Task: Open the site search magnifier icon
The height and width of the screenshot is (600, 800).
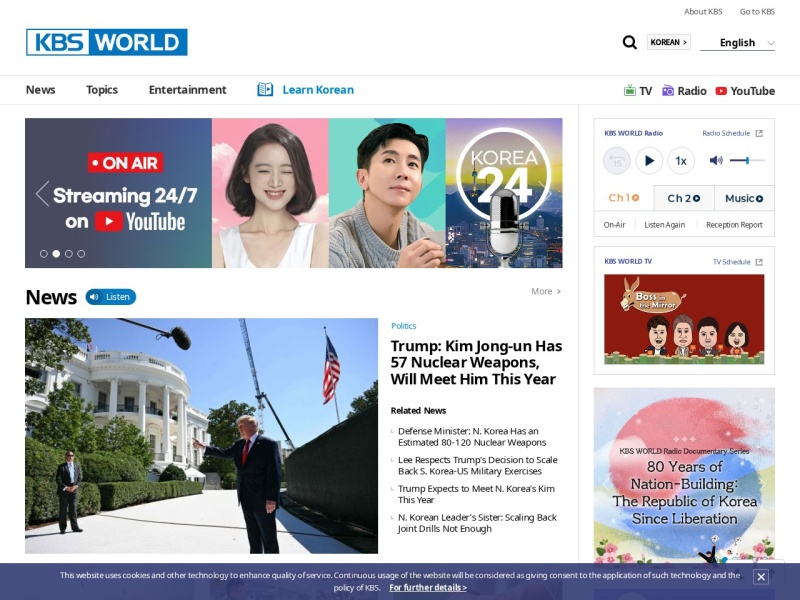Action: [x=630, y=42]
